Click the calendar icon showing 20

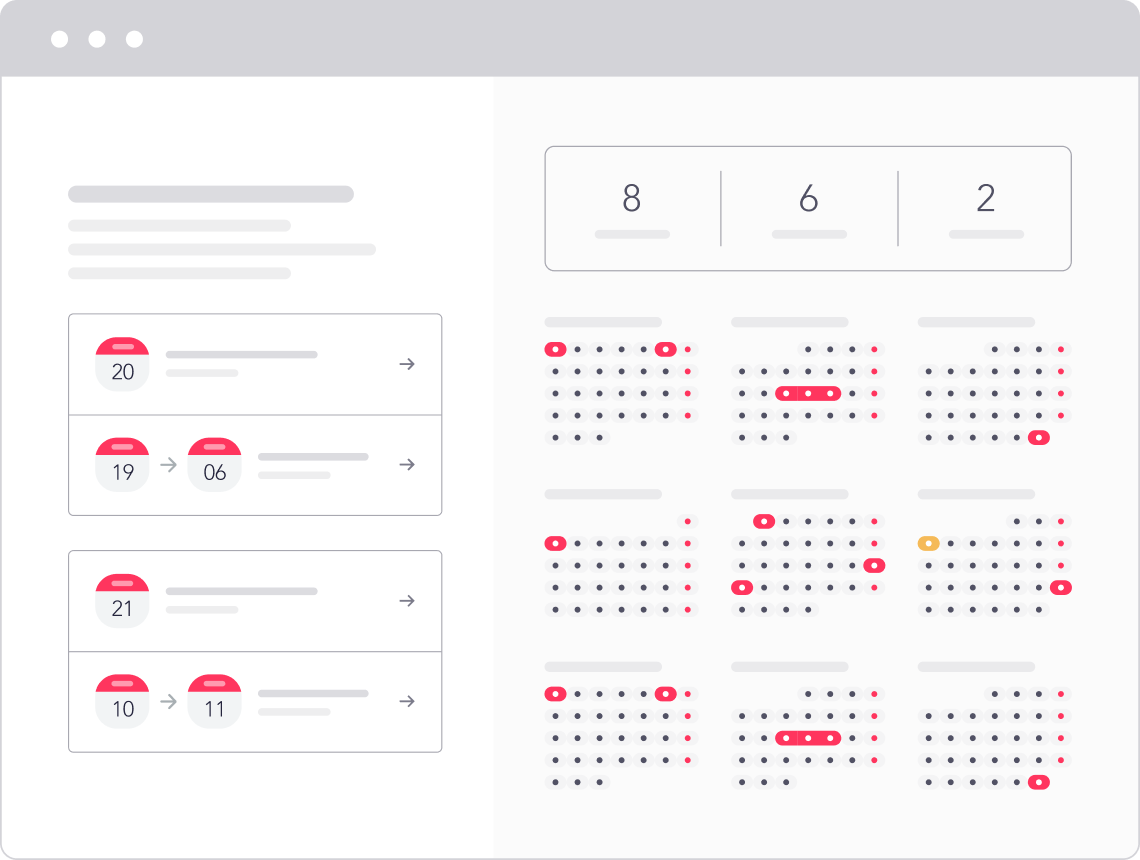click(x=122, y=364)
